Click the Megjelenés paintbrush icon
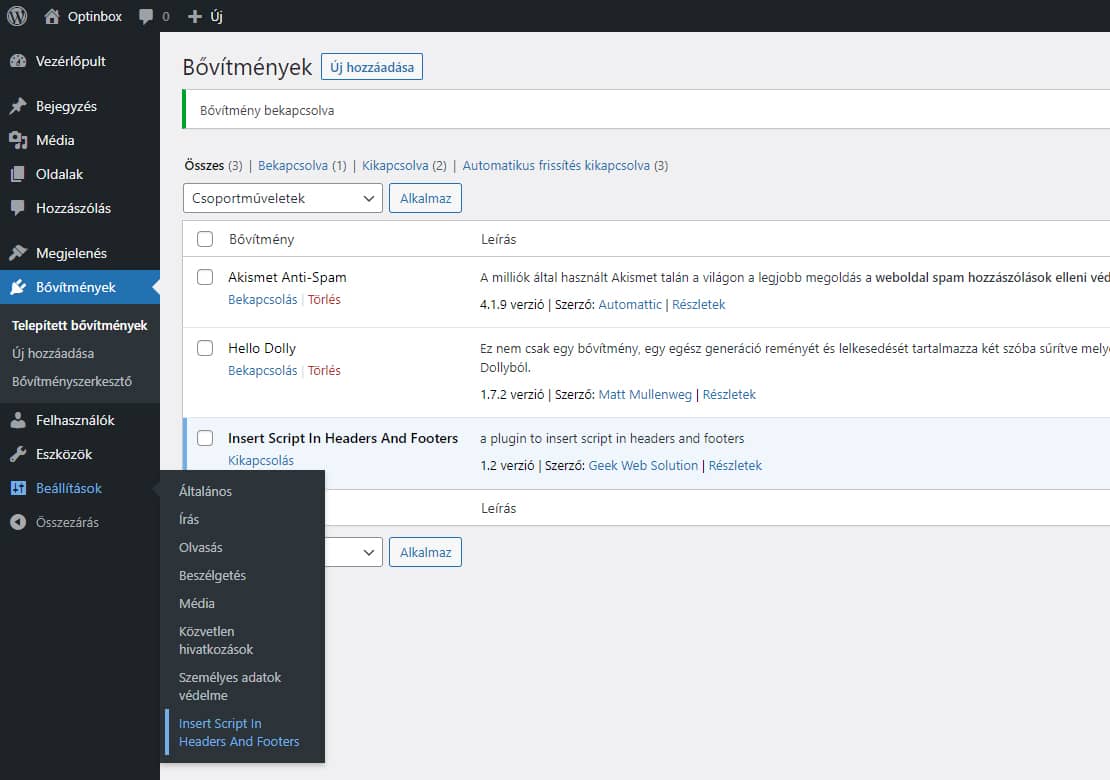This screenshot has width=1110, height=780. click(x=18, y=253)
